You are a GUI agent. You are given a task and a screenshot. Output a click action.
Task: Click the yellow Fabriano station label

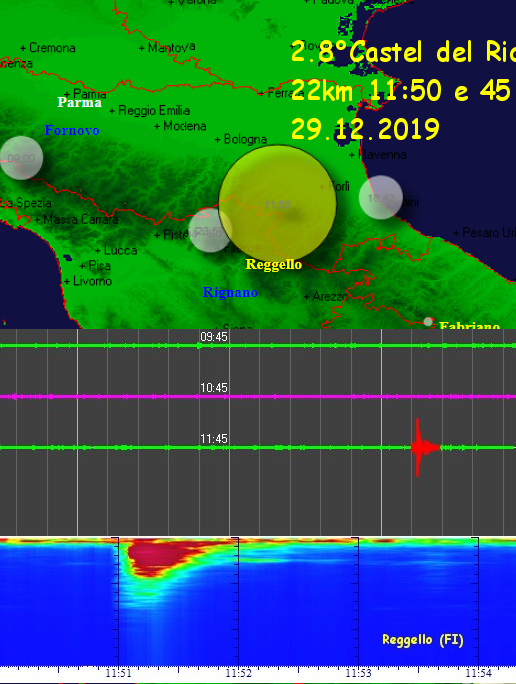click(469, 325)
